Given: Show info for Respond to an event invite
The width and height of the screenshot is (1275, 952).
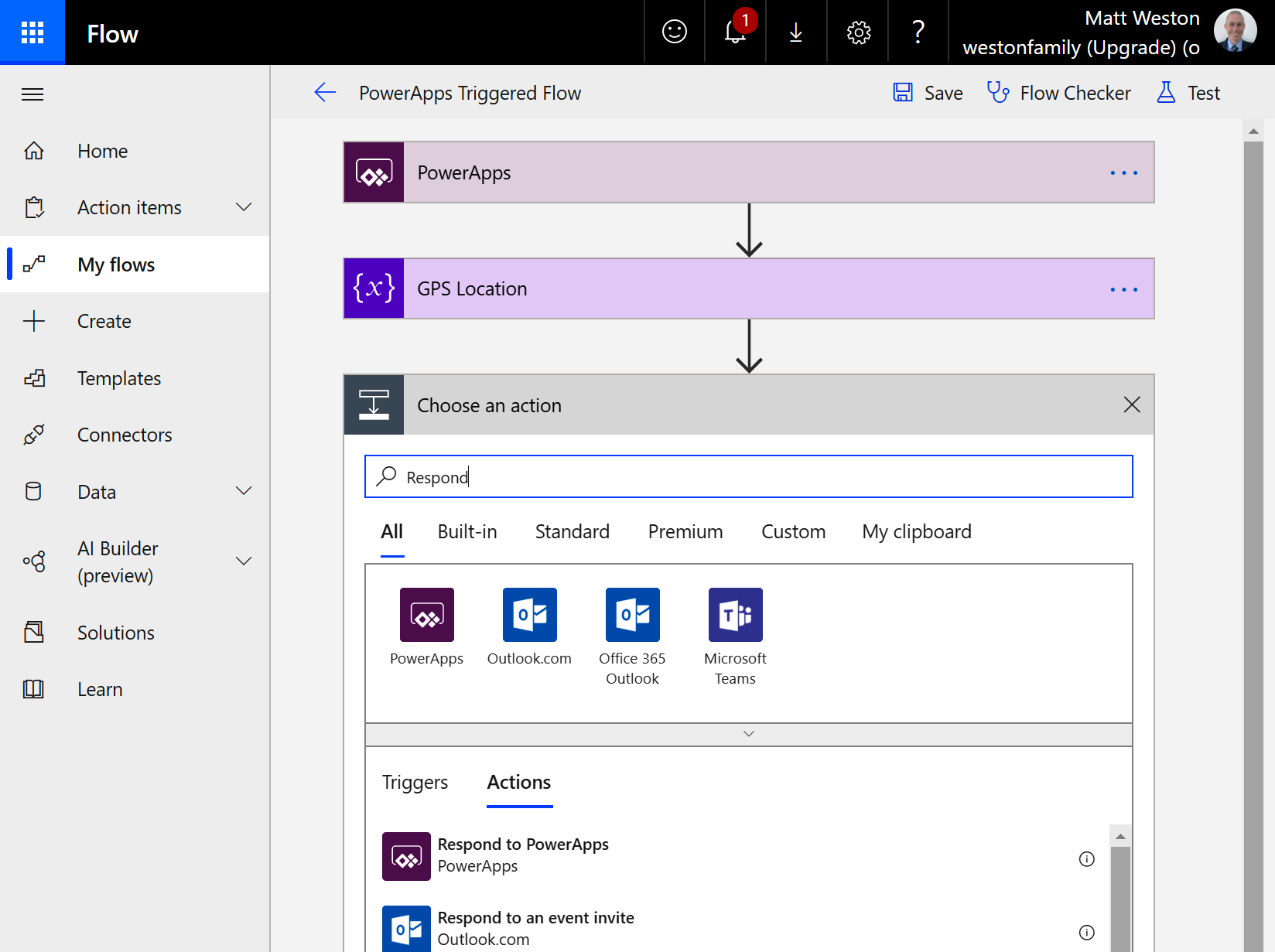Looking at the screenshot, I should tap(1087, 933).
